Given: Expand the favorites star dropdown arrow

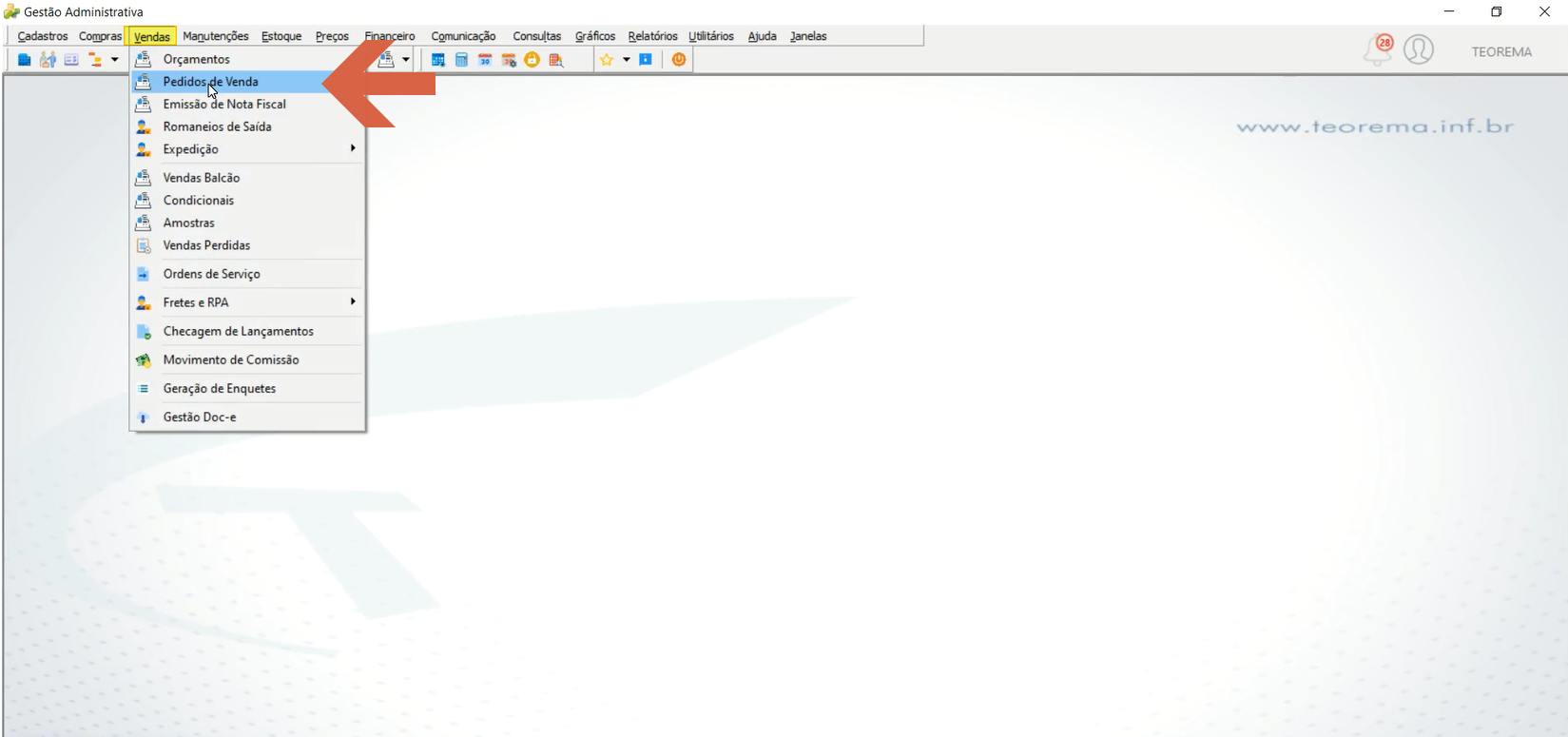Looking at the screenshot, I should [x=627, y=60].
